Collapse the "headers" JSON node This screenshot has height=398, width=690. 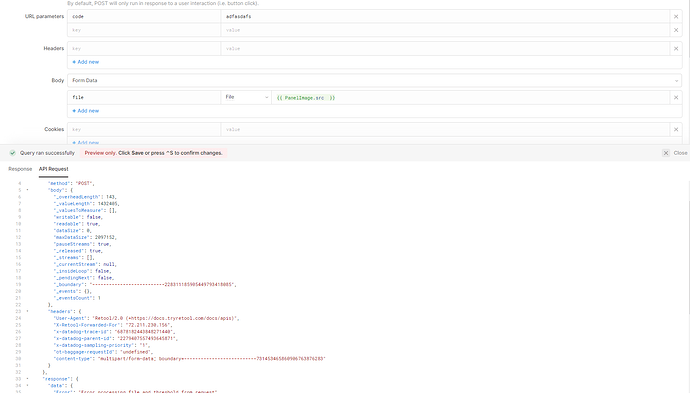click(27, 311)
